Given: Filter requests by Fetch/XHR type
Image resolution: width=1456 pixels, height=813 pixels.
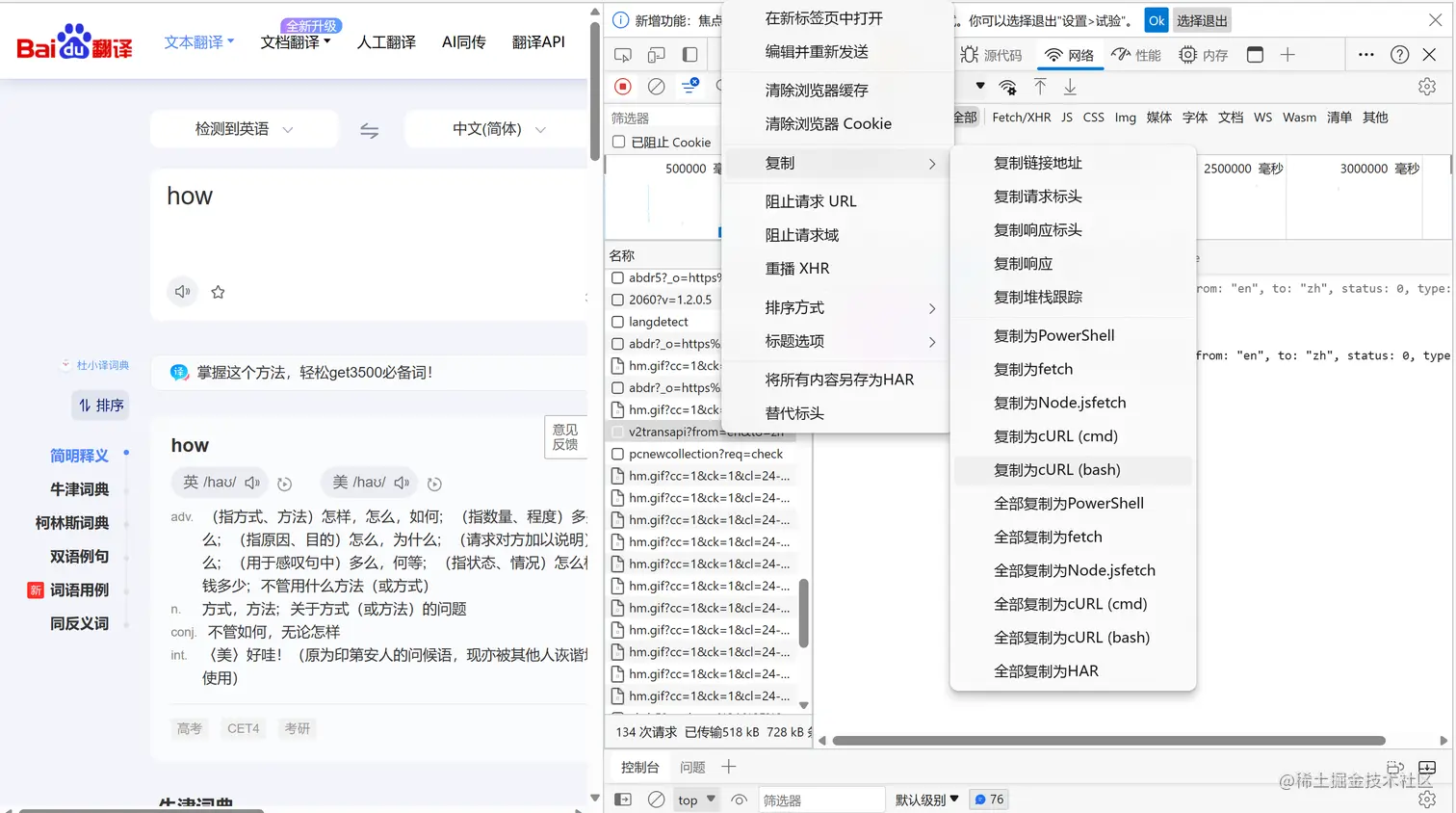Looking at the screenshot, I should point(1022,118).
